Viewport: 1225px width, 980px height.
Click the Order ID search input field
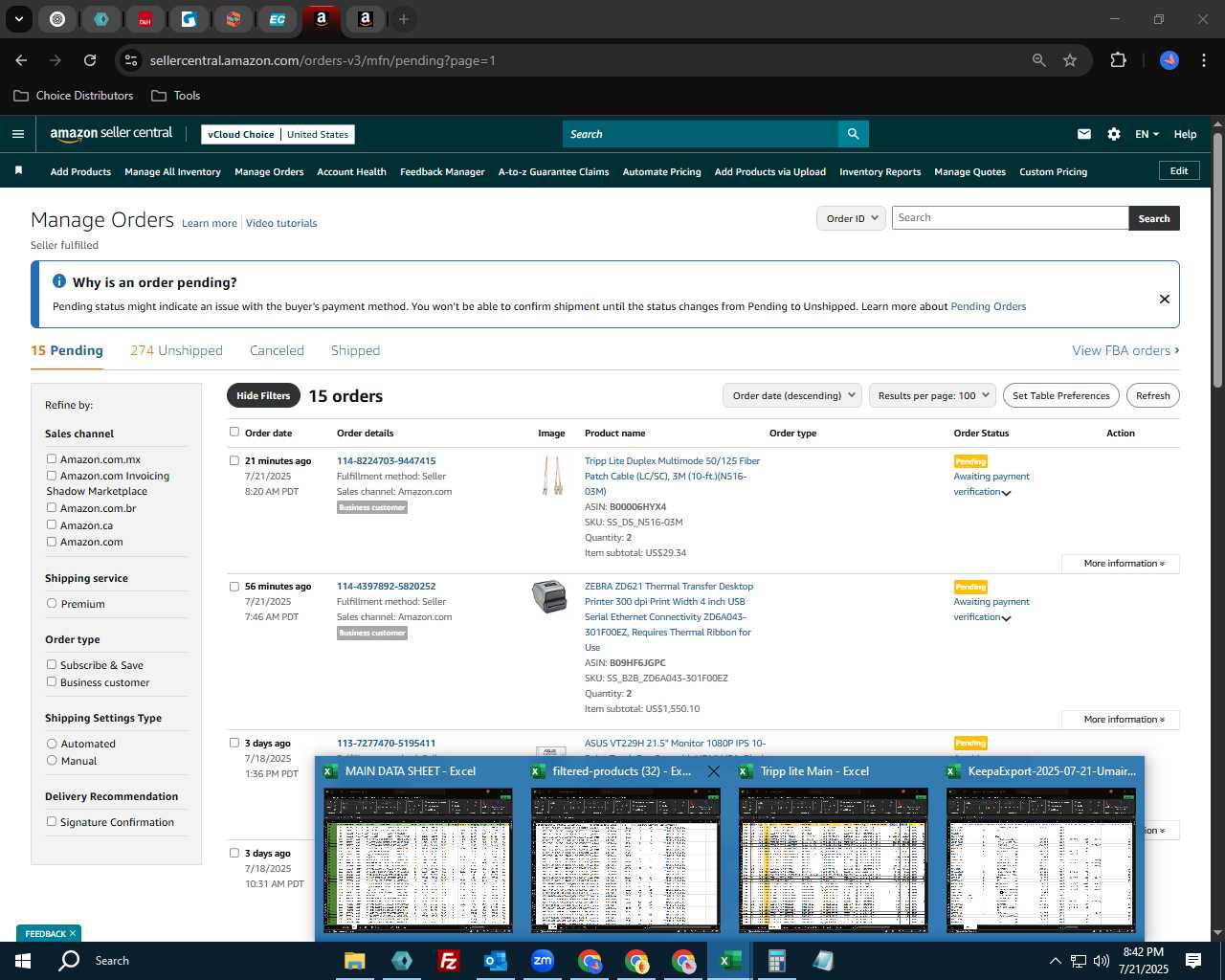click(x=1010, y=218)
